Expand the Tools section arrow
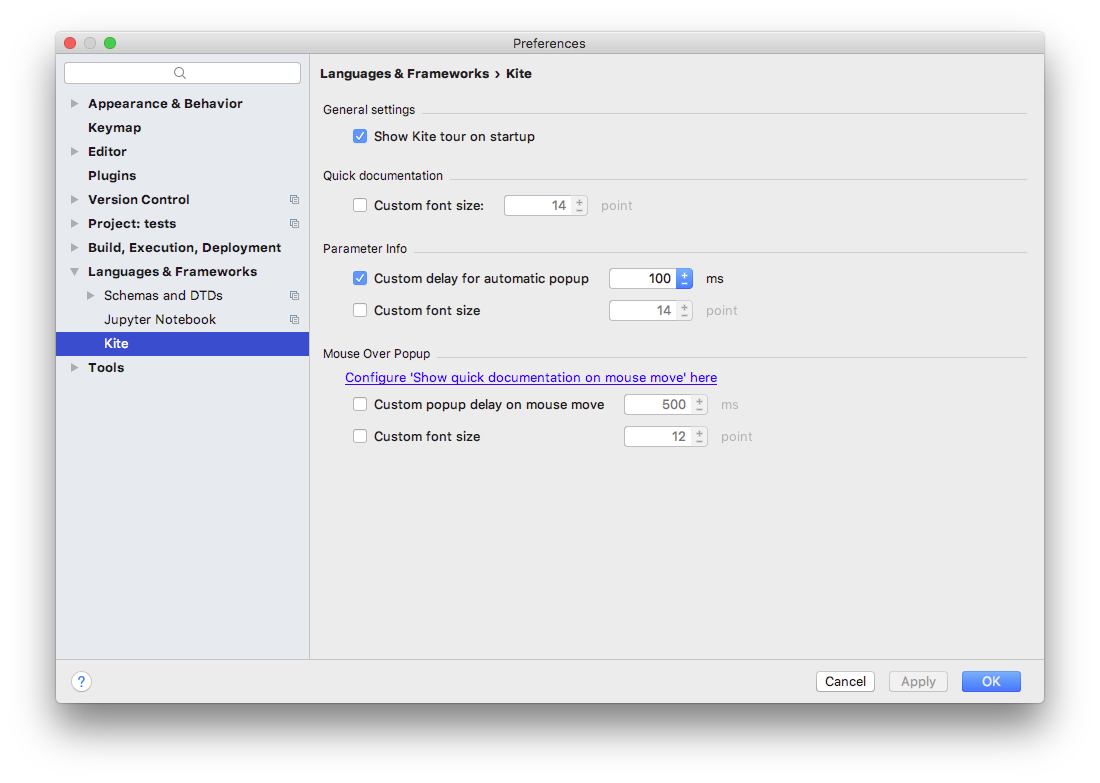 [74, 368]
